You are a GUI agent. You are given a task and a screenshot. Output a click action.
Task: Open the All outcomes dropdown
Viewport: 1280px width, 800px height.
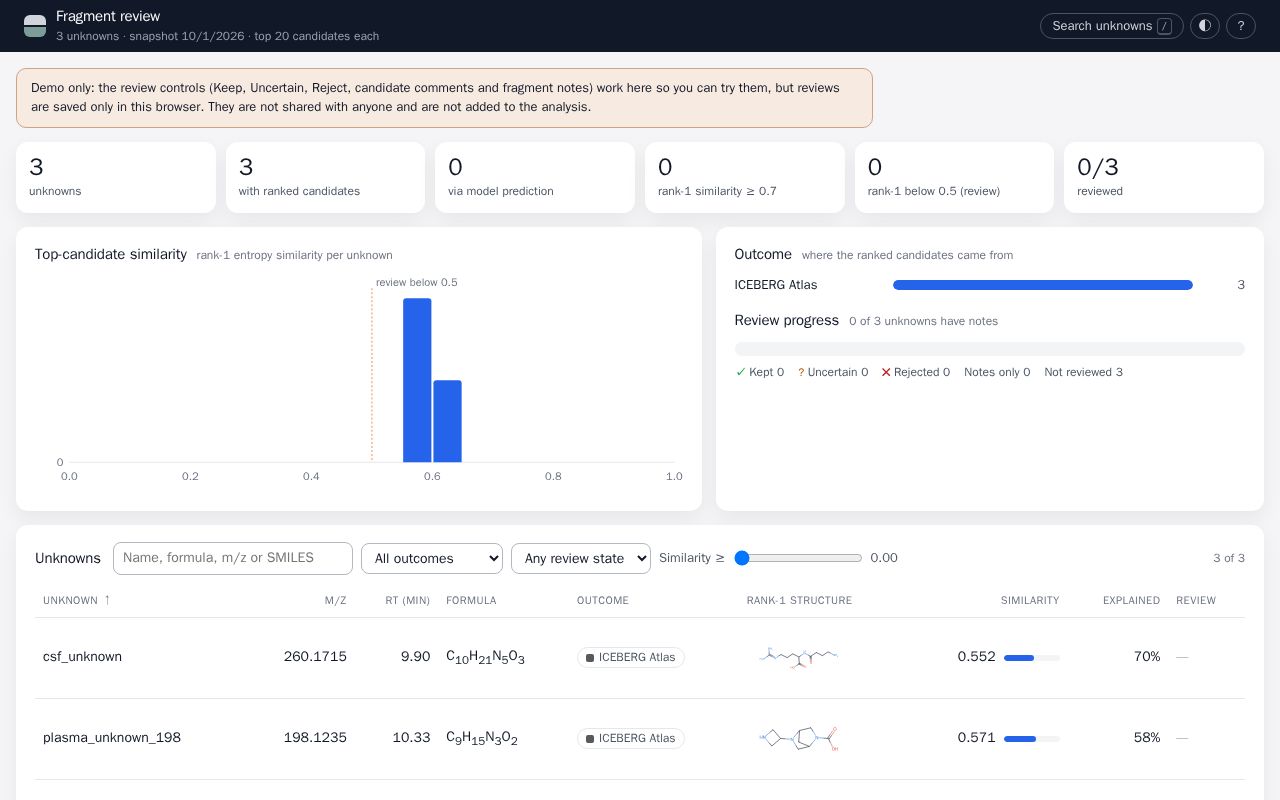pos(432,558)
